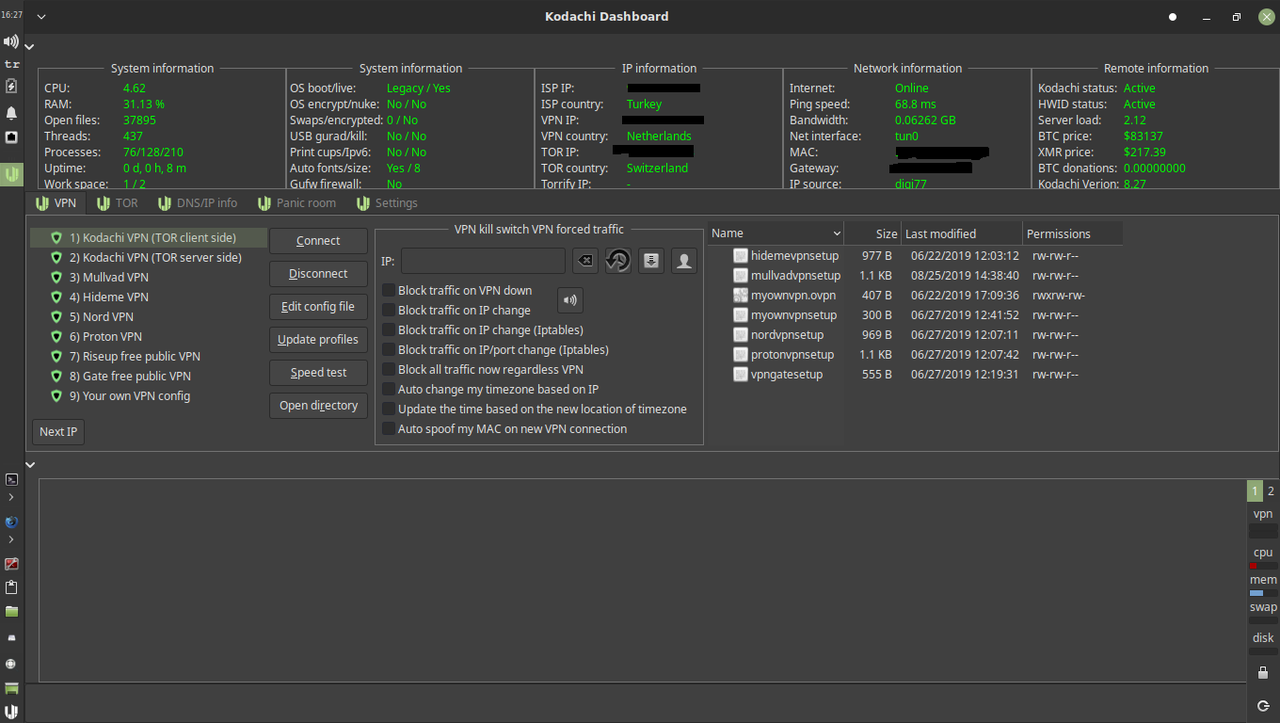Expand the arrow below terminal launcher
This screenshot has height=723, width=1280.
pyautogui.click(x=11, y=497)
